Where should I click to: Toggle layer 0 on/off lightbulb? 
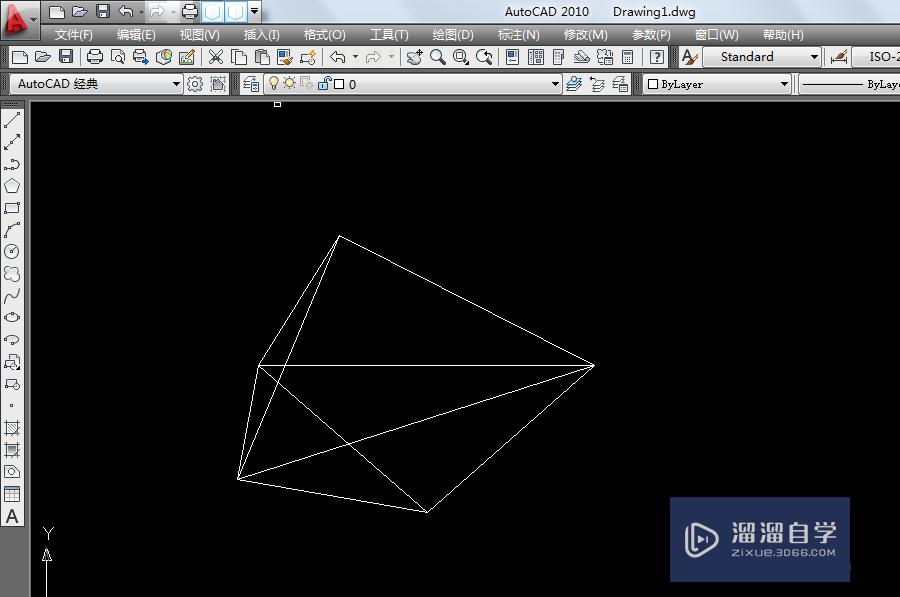(x=274, y=83)
